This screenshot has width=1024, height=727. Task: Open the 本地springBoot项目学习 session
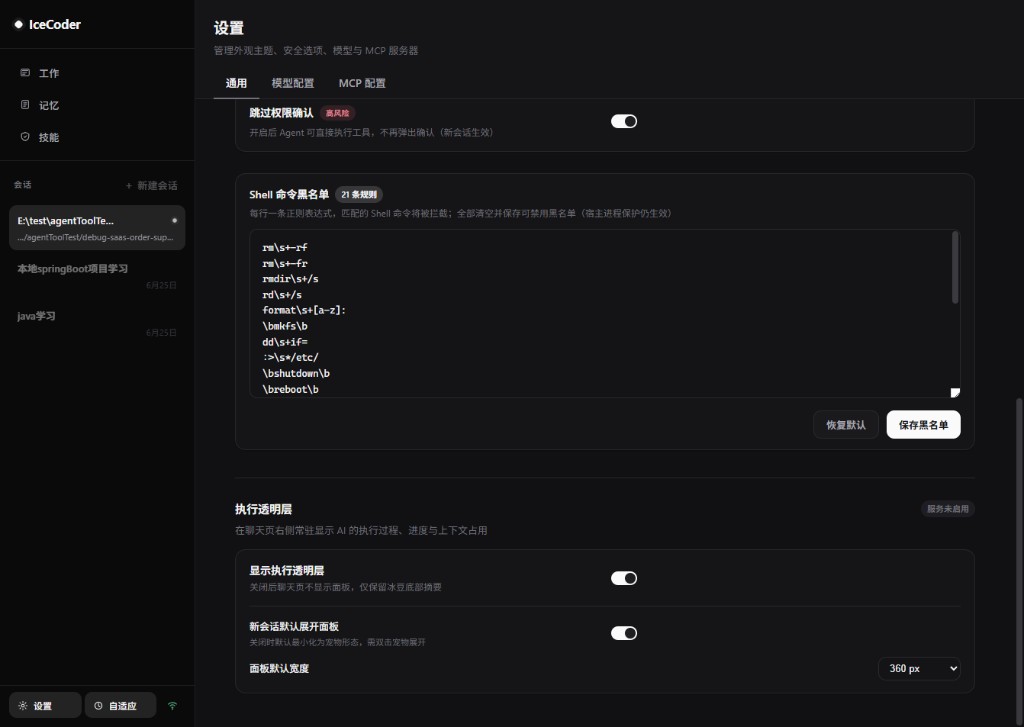(x=97, y=276)
